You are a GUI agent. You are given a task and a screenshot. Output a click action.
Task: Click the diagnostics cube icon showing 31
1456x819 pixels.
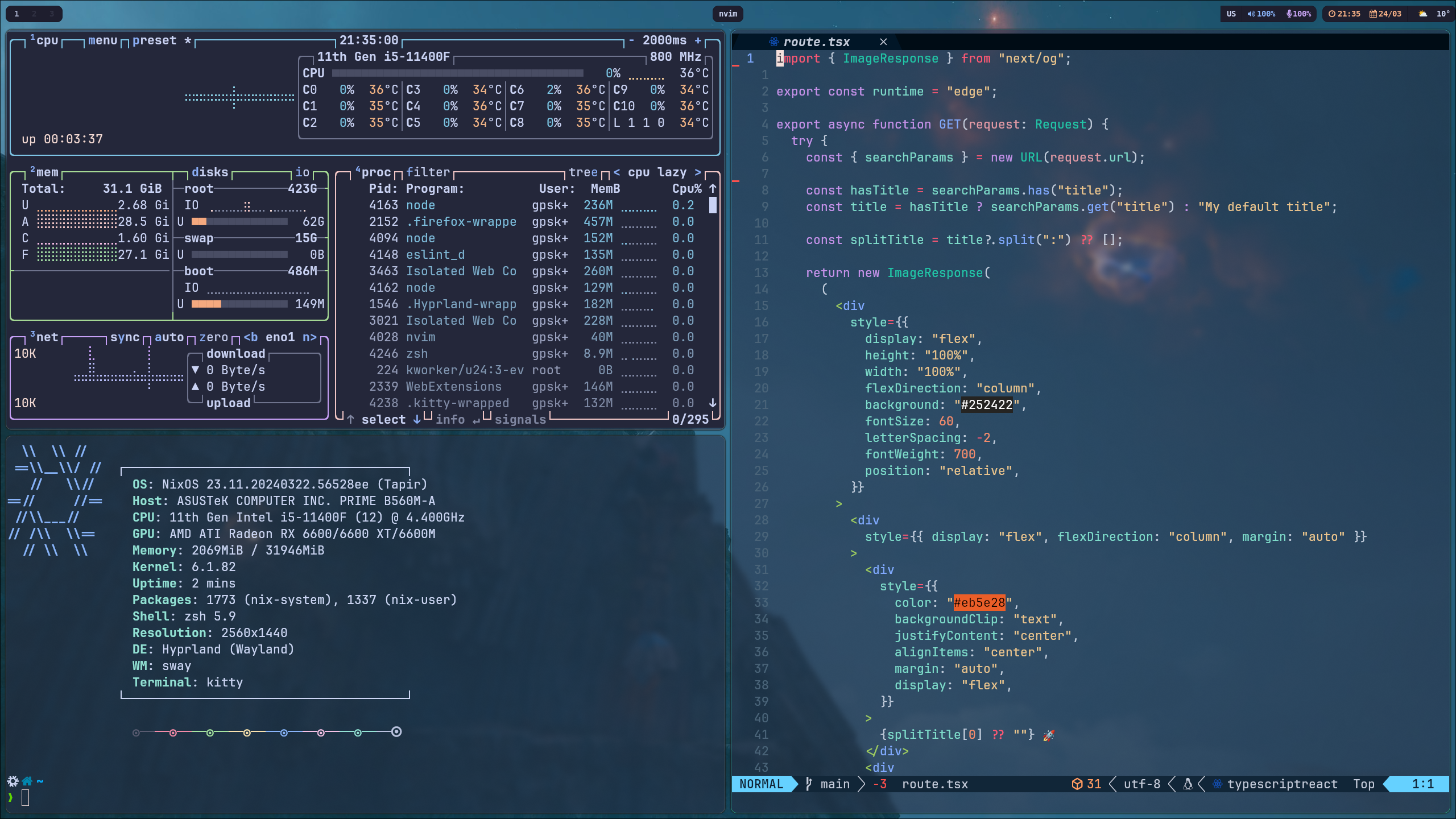1077,784
